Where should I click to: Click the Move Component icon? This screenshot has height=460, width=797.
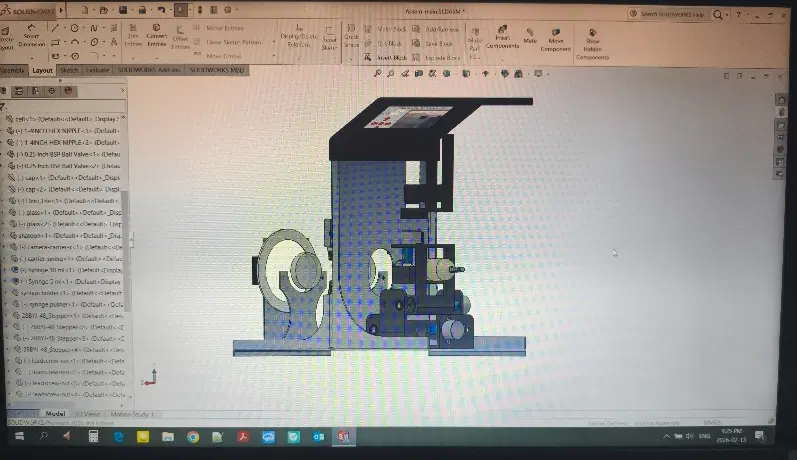(x=556, y=40)
